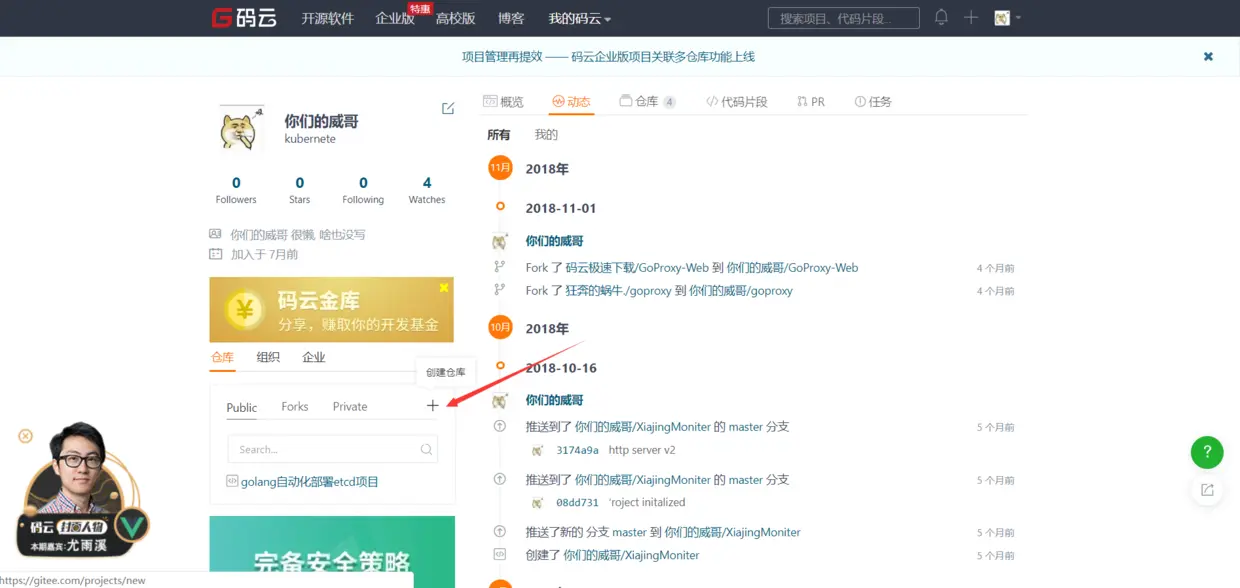Viewport: 1240px width, 588px height.
Task: Open golang自动化部署etcd项目 repository
Action: click(x=310, y=481)
